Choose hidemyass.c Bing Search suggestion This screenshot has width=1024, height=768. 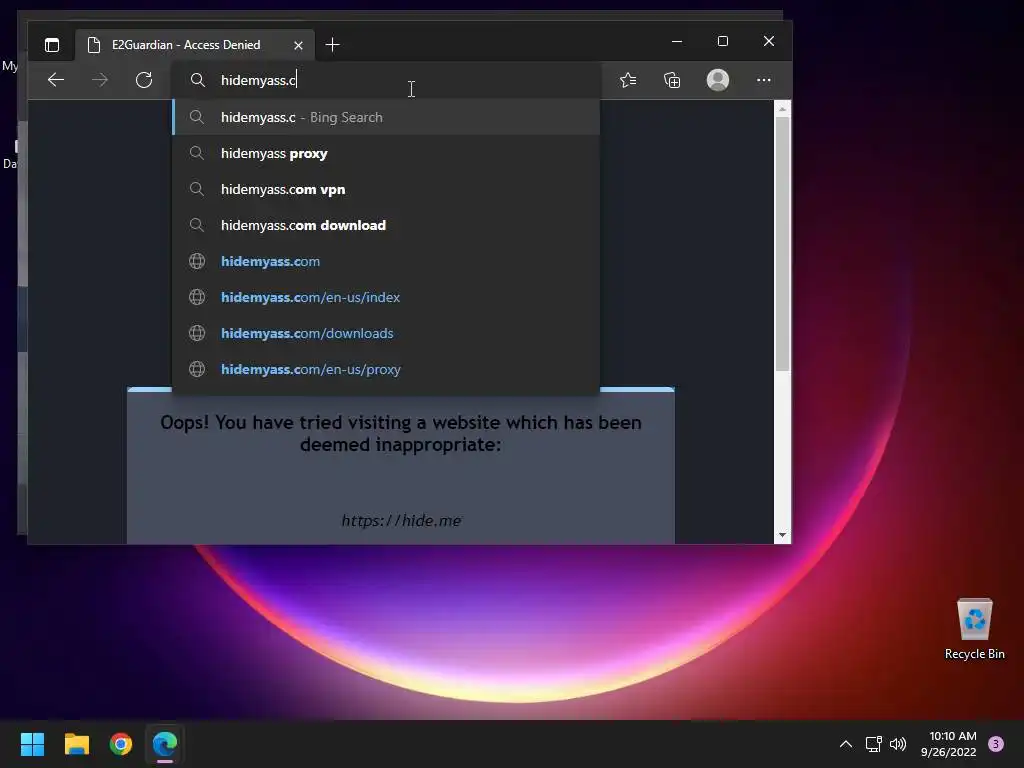click(x=386, y=118)
